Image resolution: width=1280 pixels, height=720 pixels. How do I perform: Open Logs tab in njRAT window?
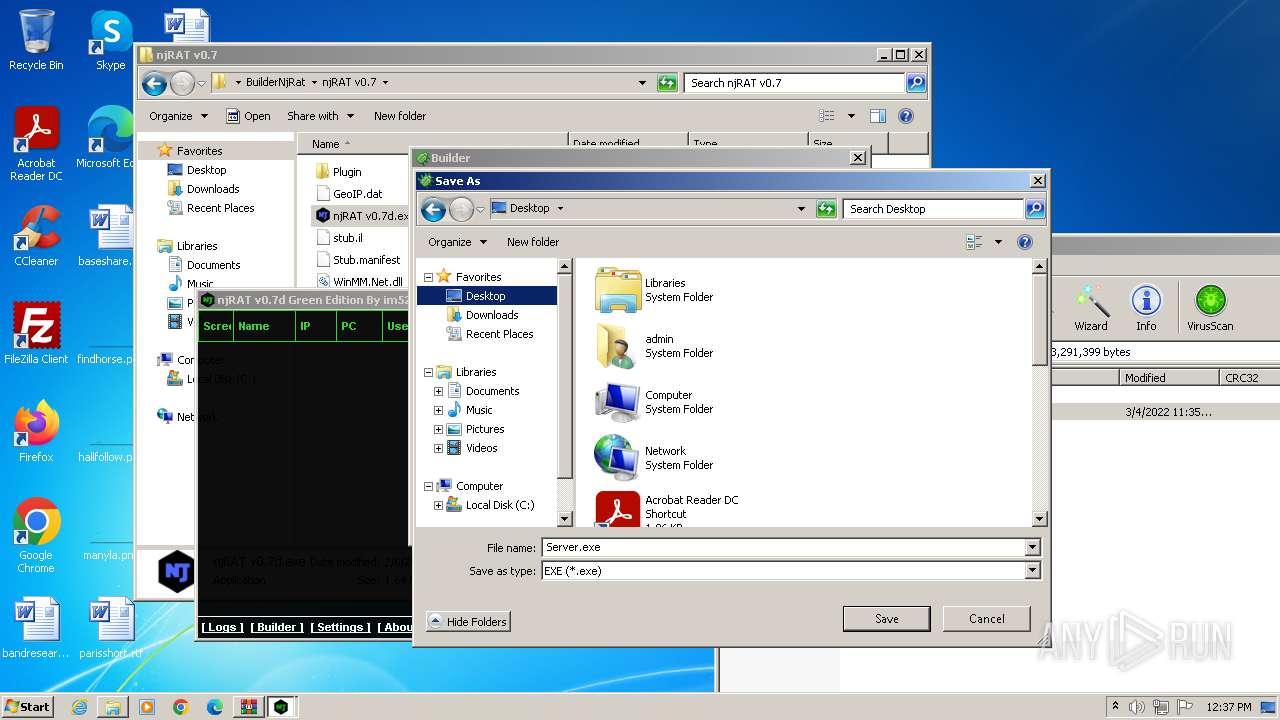click(222, 627)
